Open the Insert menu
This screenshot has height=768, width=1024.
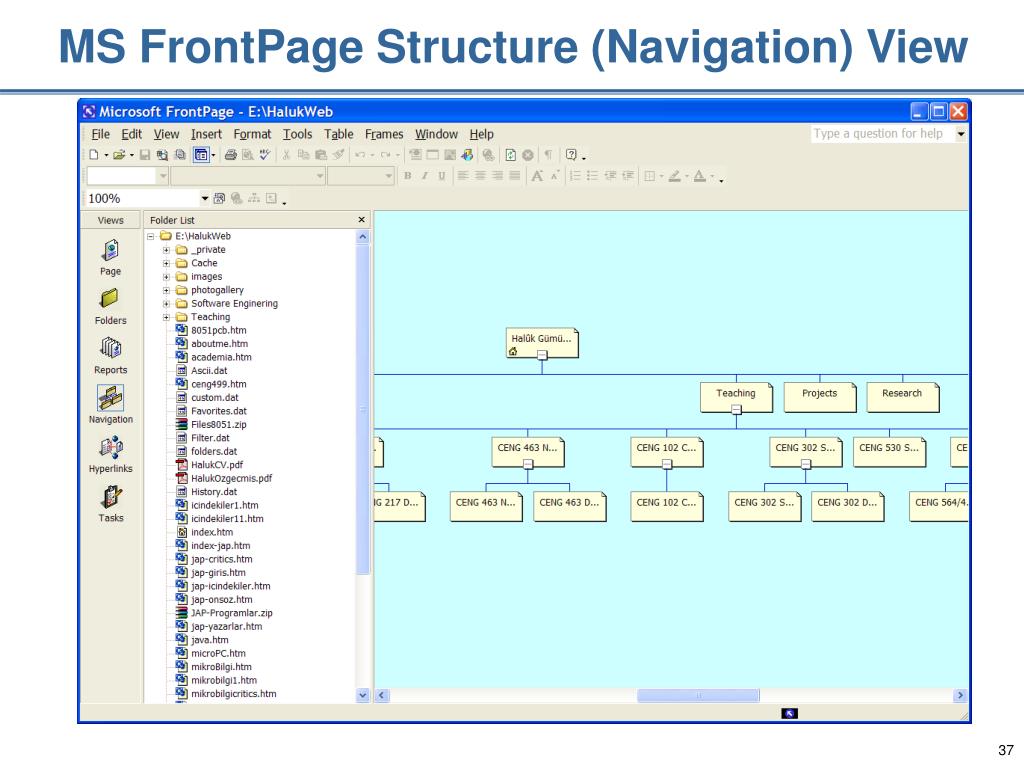[x=206, y=134]
